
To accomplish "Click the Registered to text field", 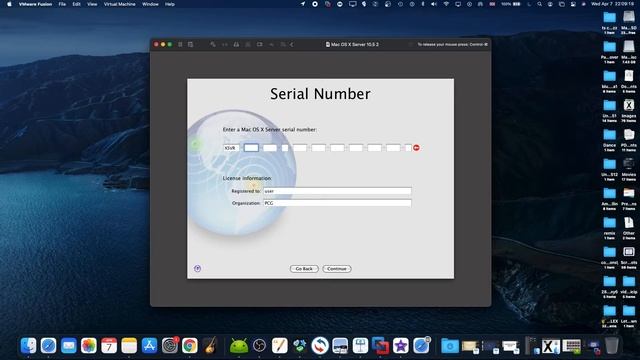I will click(x=337, y=191).
